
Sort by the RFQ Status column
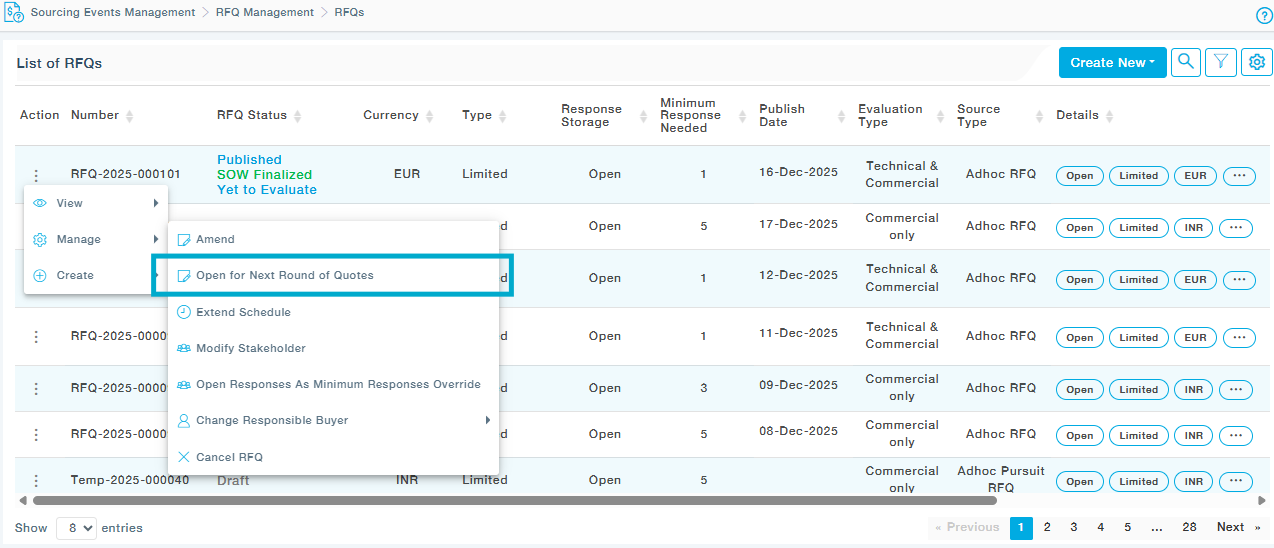298,116
